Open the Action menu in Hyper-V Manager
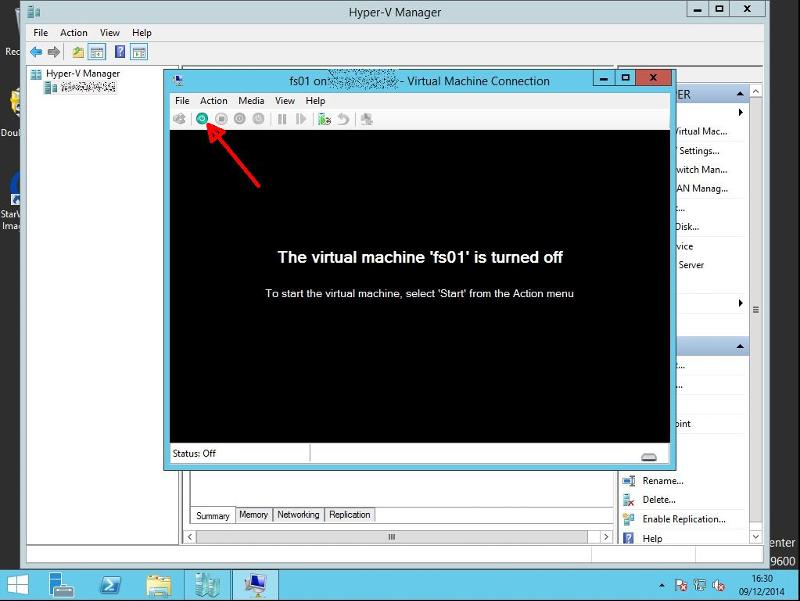Screen dimensions: 800x601 (x=73, y=33)
